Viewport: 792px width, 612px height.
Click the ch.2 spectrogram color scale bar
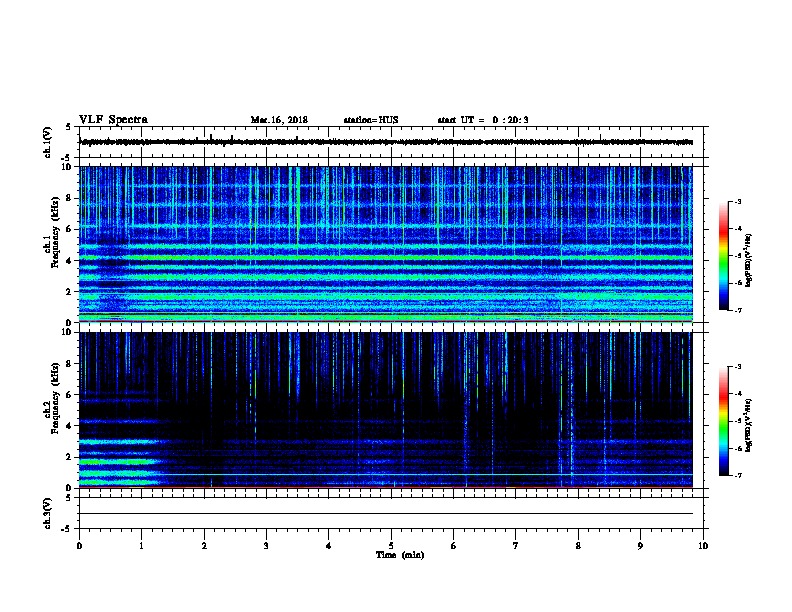723,421
